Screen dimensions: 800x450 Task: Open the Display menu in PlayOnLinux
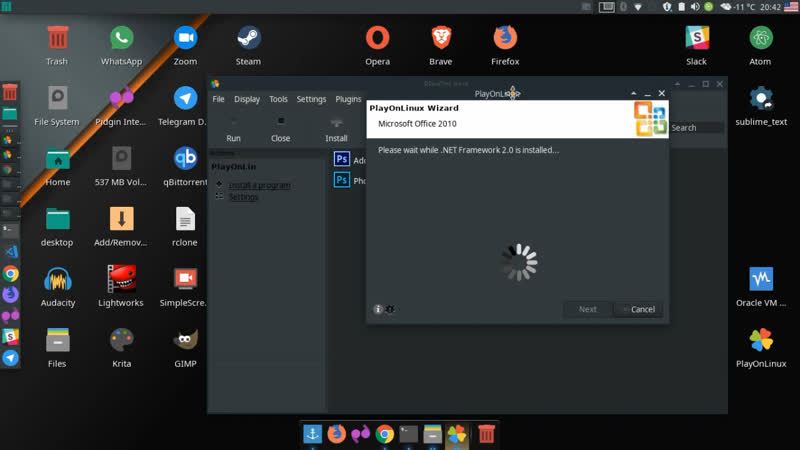pos(247,99)
